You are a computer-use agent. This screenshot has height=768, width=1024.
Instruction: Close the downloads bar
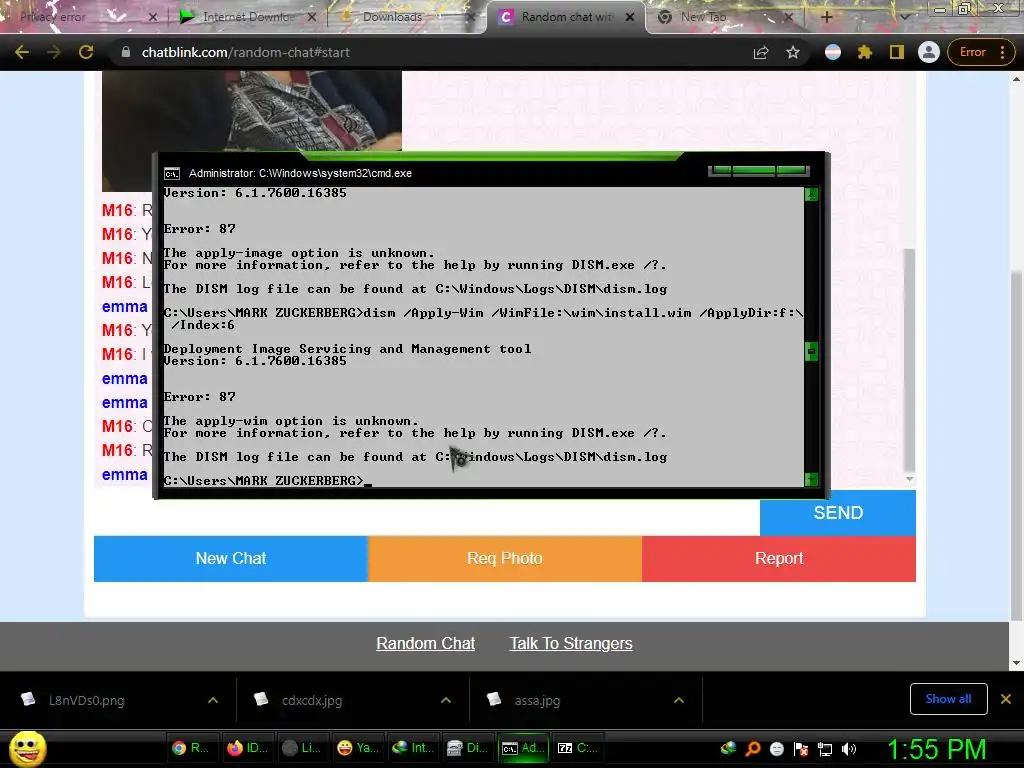[x=1006, y=699]
